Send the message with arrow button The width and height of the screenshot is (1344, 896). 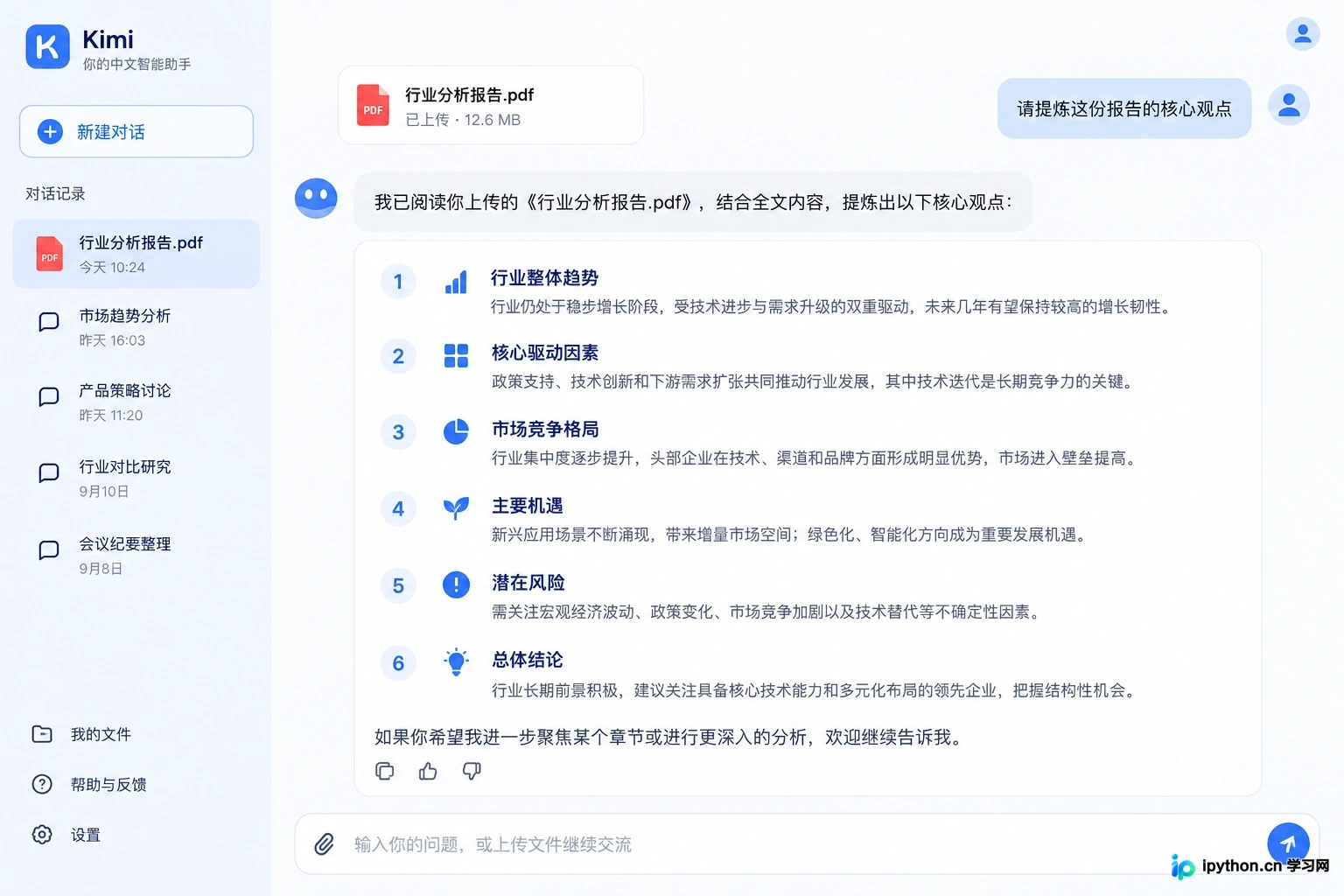[x=1288, y=843]
